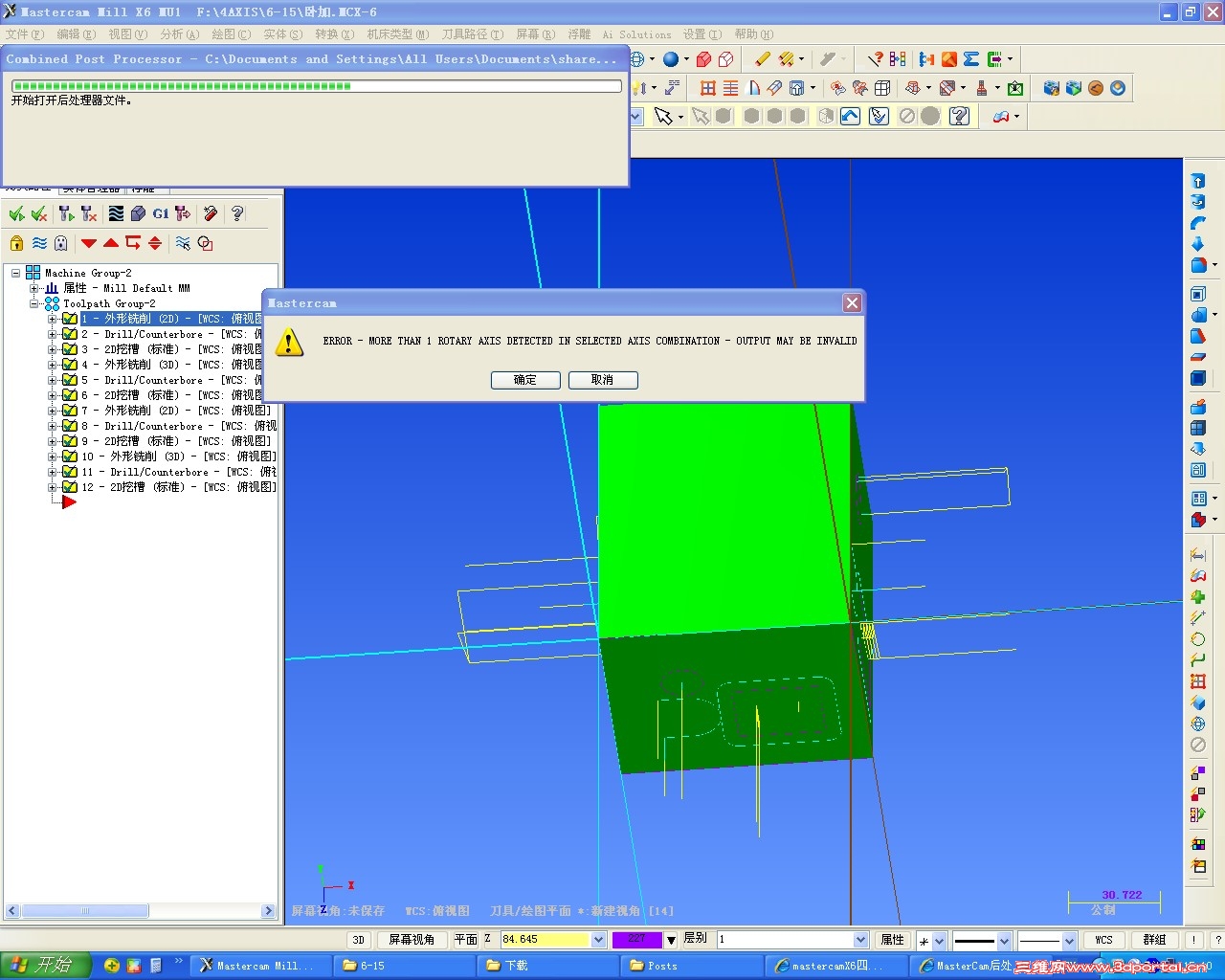Viewport: 1225px width, 980px height.
Task: Click 取消 in the error dialog
Action: 603,380
